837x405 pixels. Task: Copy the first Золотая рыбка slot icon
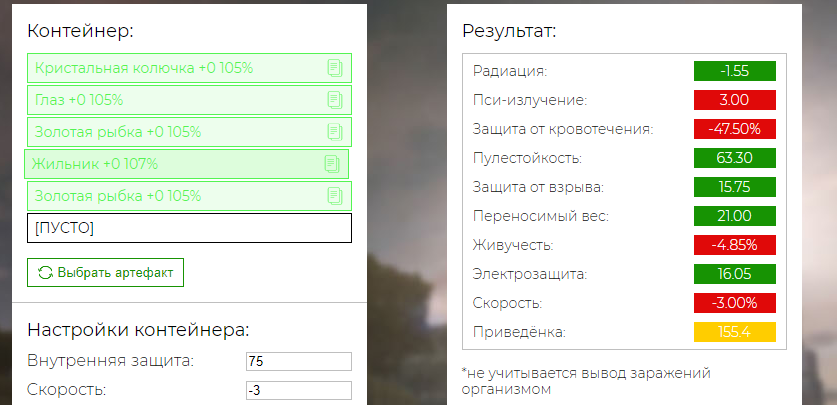pos(335,132)
